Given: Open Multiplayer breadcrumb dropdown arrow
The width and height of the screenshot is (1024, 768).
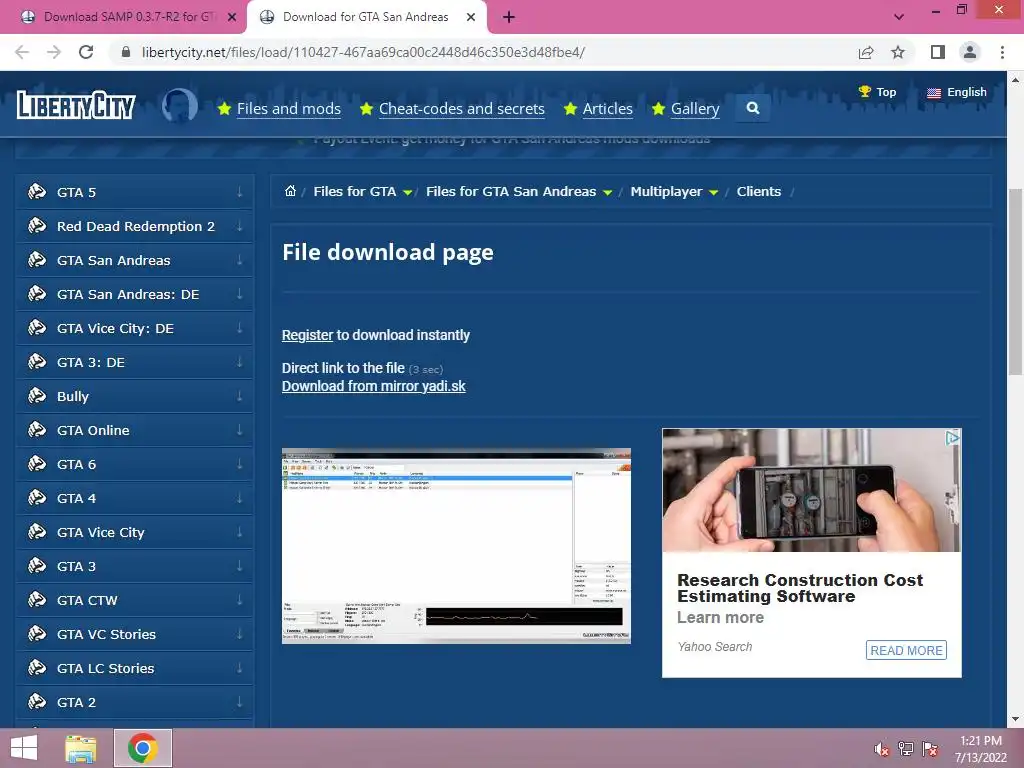Looking at the screenshot, I should point(713,193).
